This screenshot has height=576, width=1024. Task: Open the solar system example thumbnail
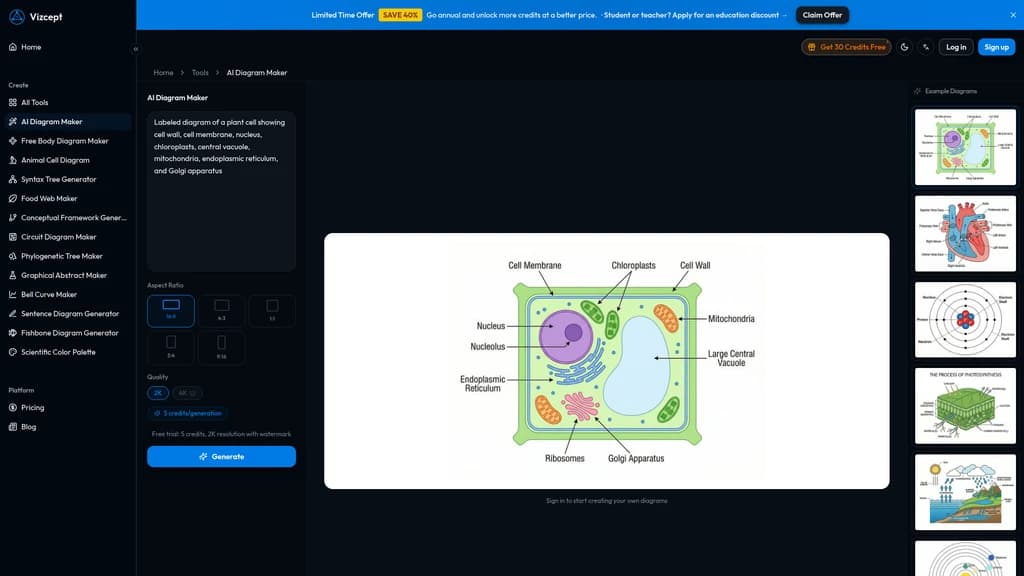(965, 558)
